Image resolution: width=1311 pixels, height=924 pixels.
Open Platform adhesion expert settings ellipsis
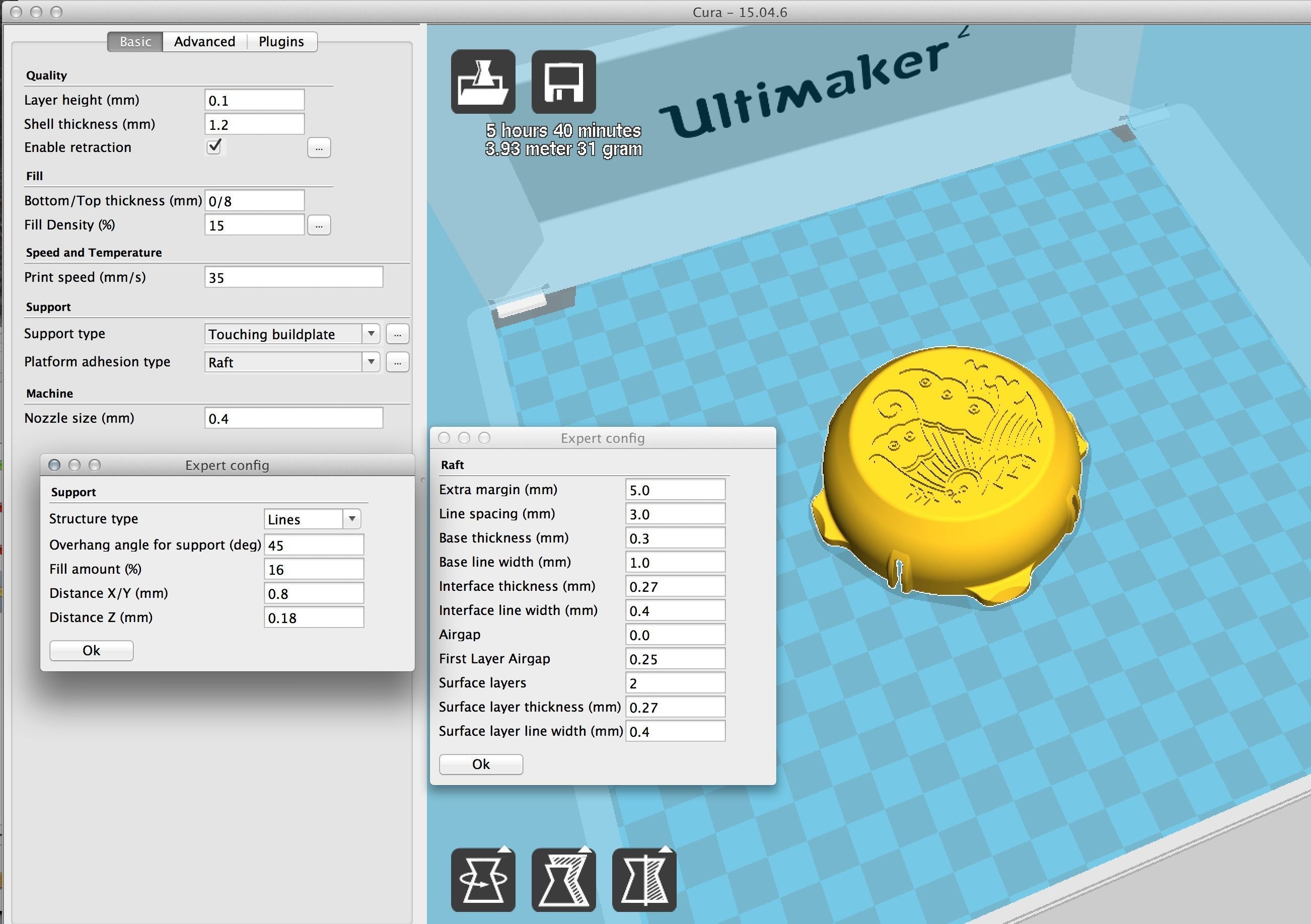pyautogui.click(x=397, y=362)
